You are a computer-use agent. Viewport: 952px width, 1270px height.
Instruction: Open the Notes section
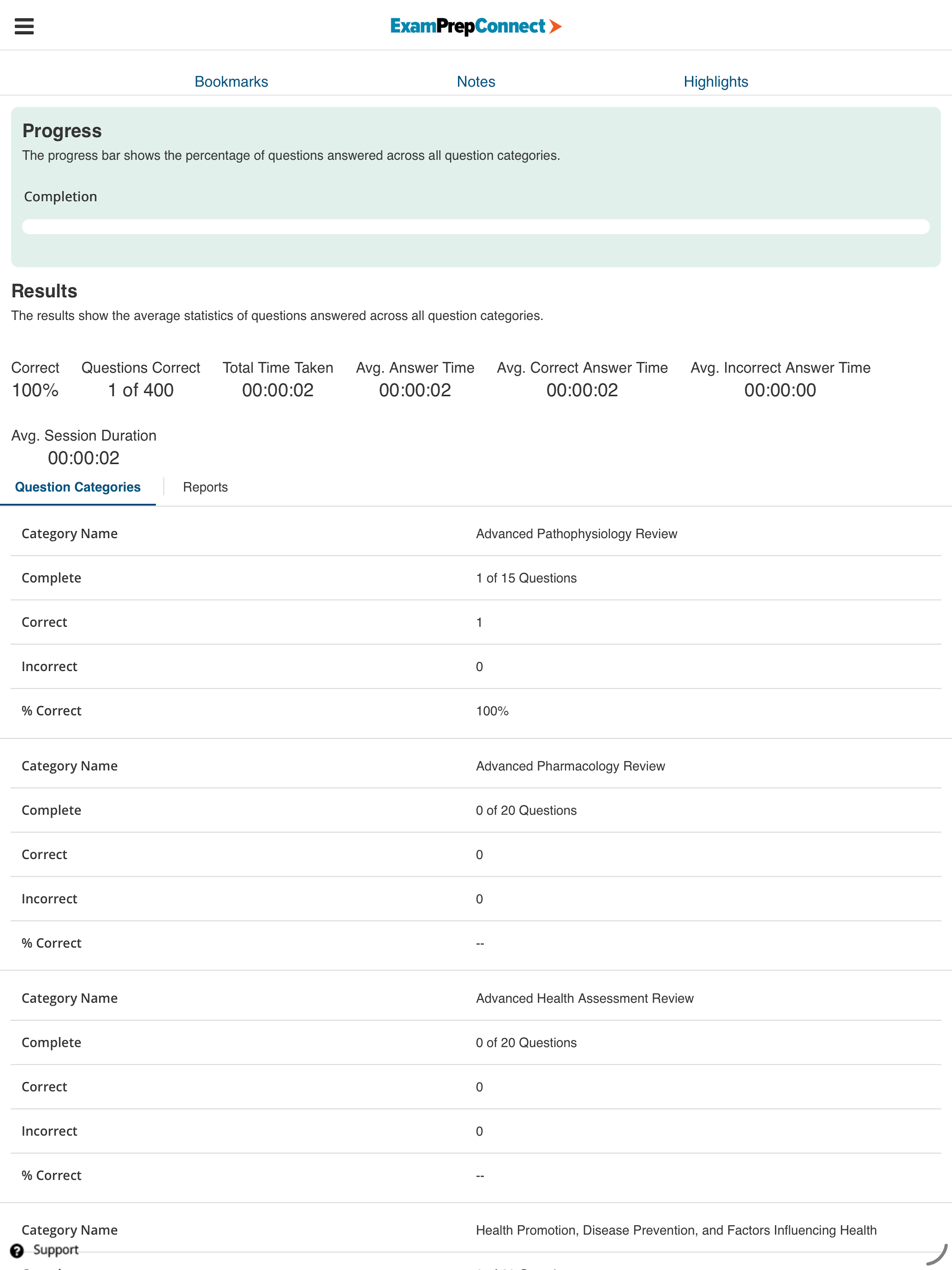coord(475,81)
